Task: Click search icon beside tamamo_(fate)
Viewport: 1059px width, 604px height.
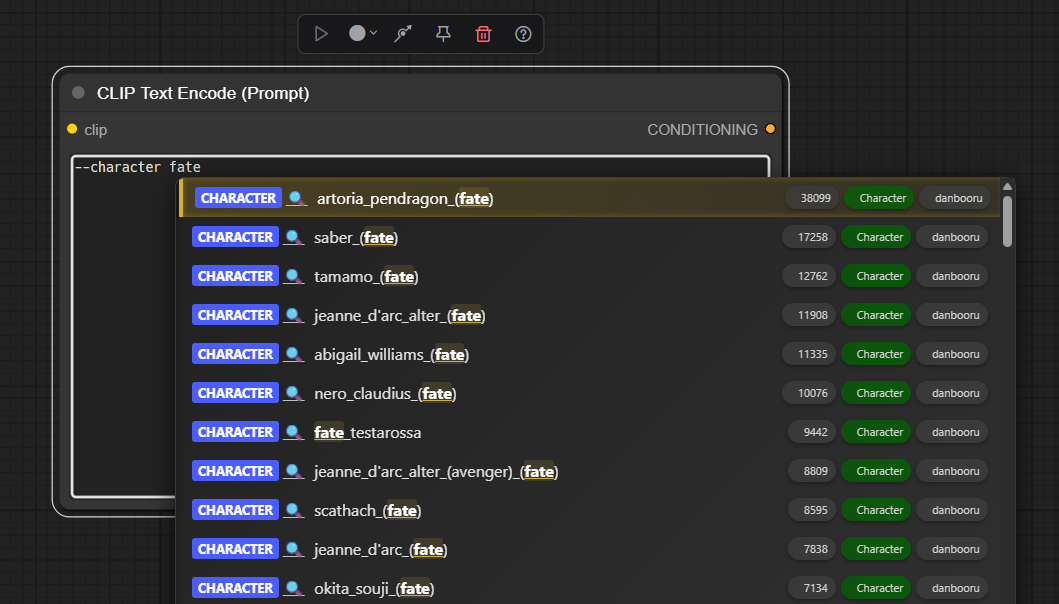Action: [294, 276]
